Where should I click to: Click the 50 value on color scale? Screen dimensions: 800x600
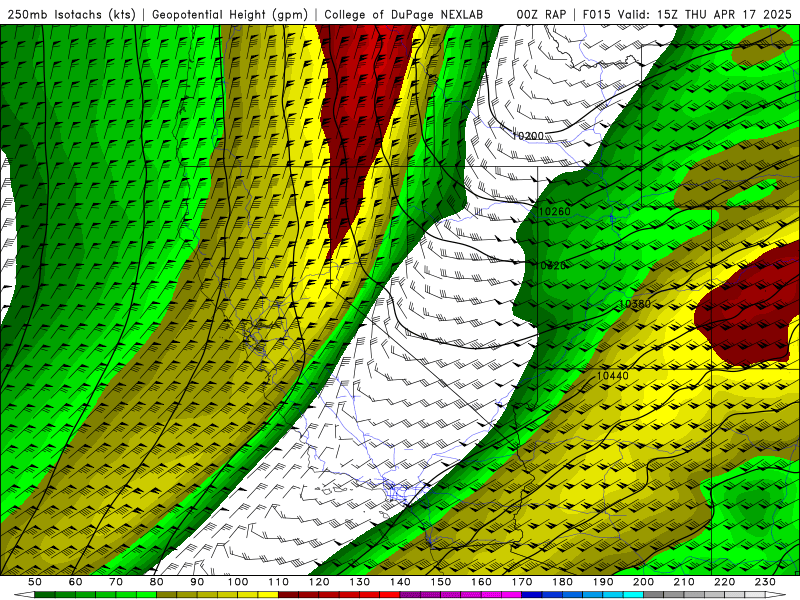coord(35,582)
